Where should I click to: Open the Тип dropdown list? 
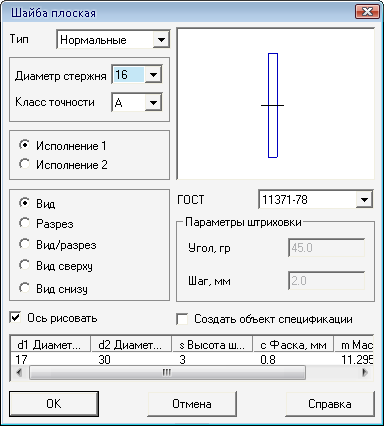pos(161,40)
